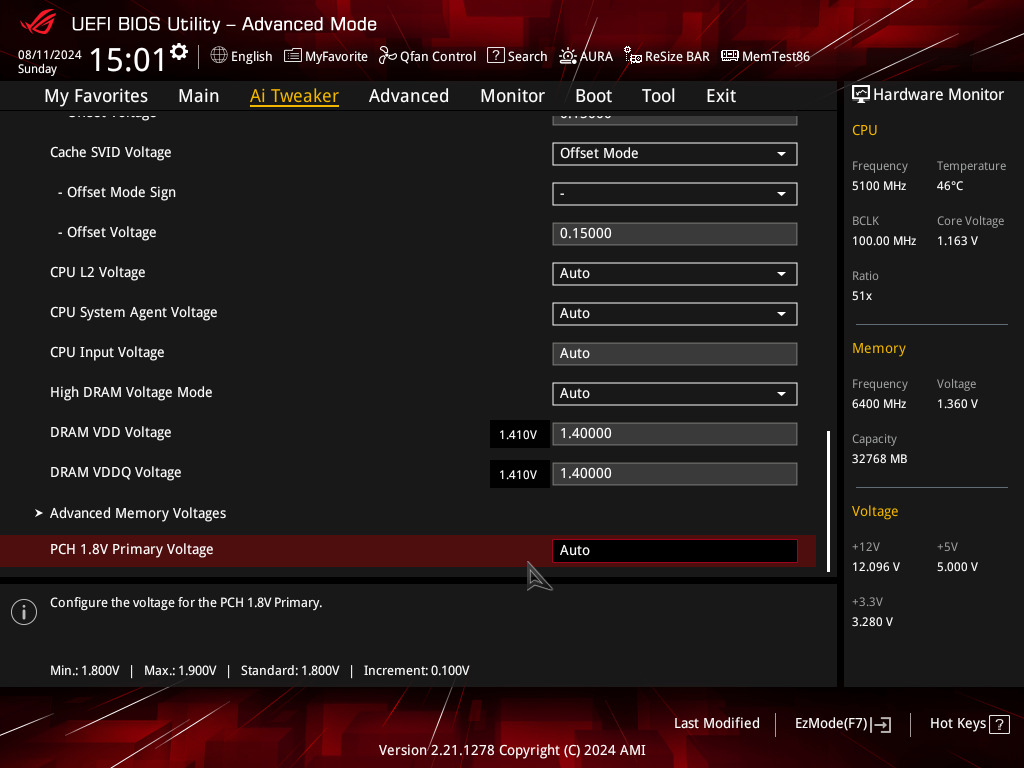Image resolution: width=1024 pixels, height=768 pixels.
Task: Open the AURA lighting icon
Action: (x=568, y=56)
